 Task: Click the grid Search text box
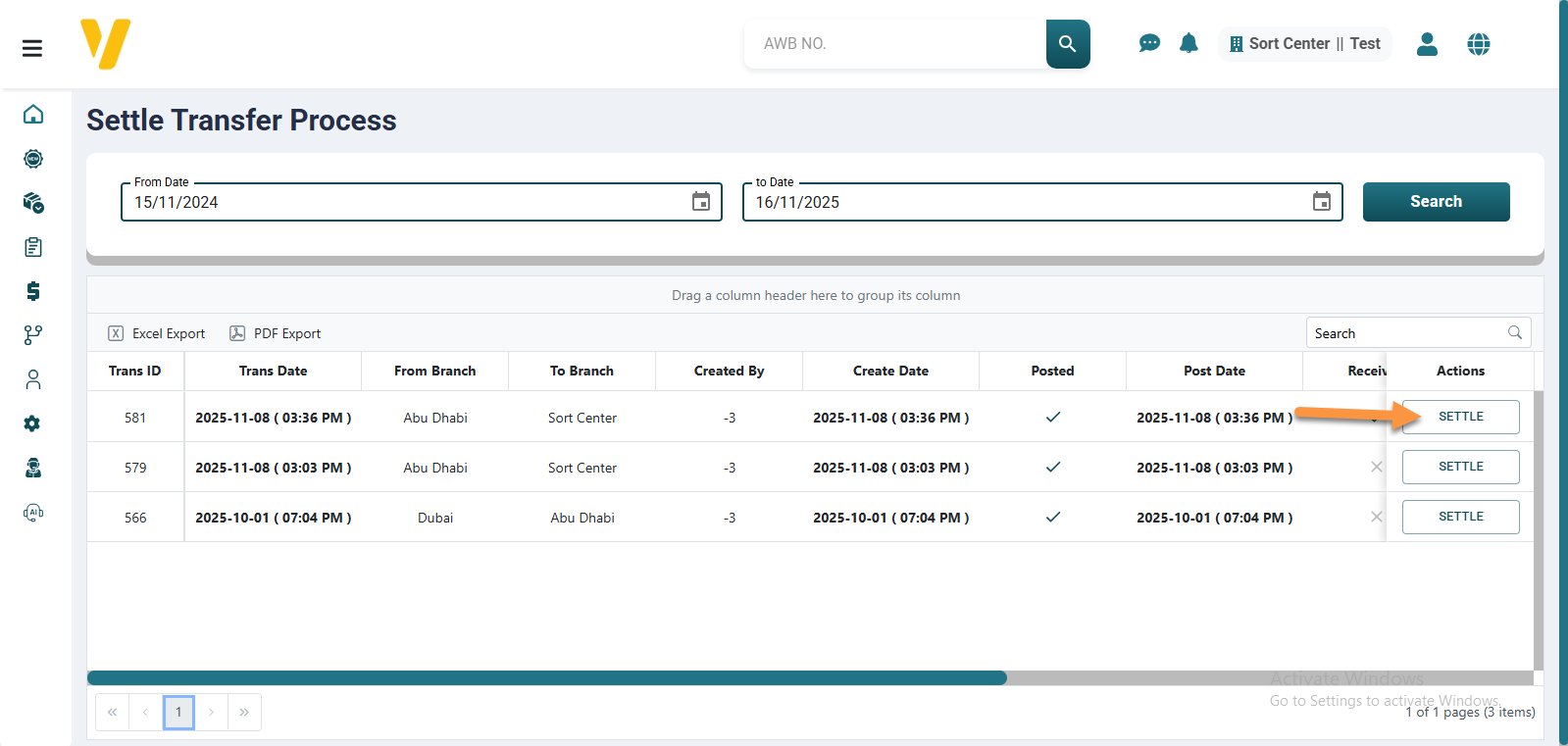(1407, 333)
